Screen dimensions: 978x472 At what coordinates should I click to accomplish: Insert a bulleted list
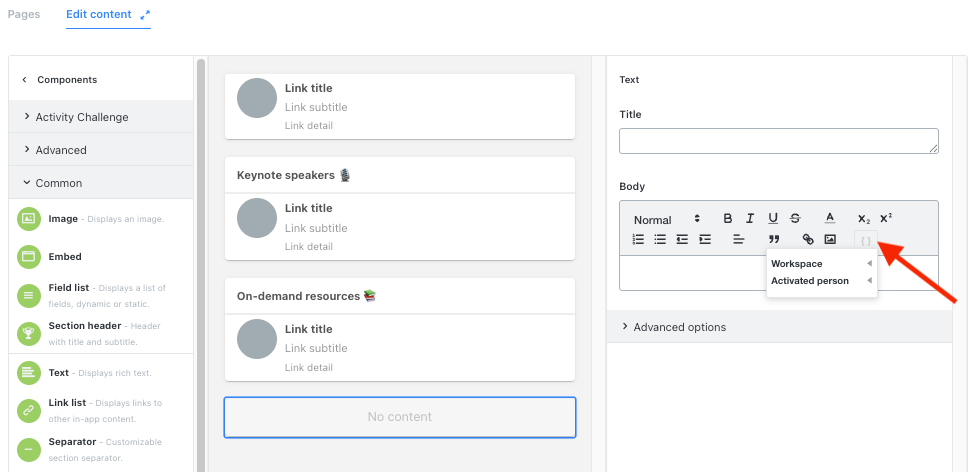[660, 239]
